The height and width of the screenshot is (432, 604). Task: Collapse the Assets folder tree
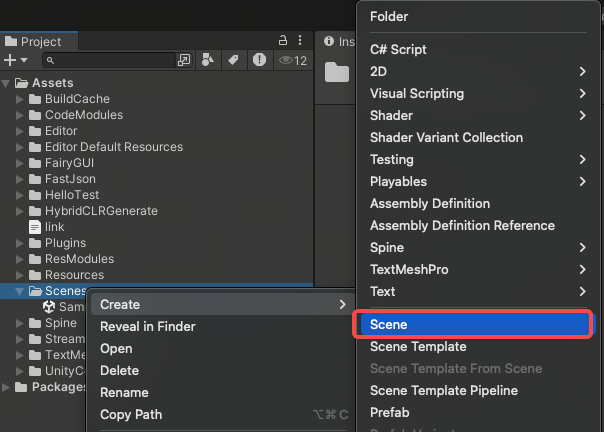pyautogui.click(x=7, y=83)
